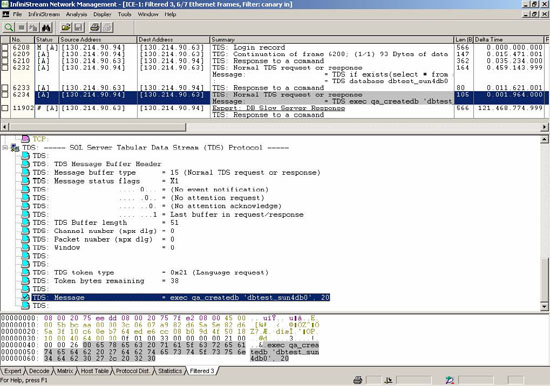
Task: Click the InfiniStream app icon in title bar
Action: click(x=5, y=4)
